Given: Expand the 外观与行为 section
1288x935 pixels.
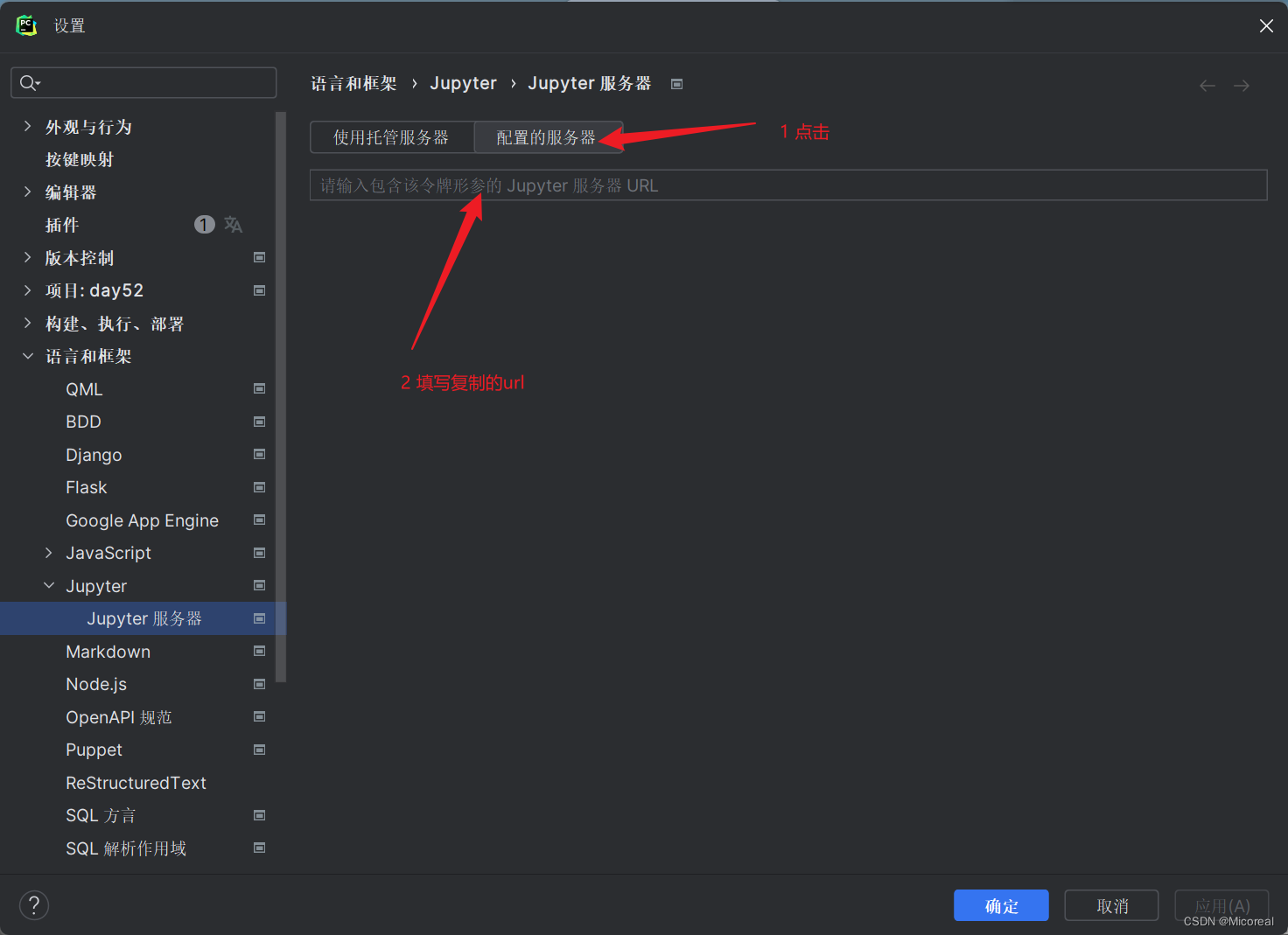Looking at the screenshot, I should pyautogui.click(x=27, y=126).
